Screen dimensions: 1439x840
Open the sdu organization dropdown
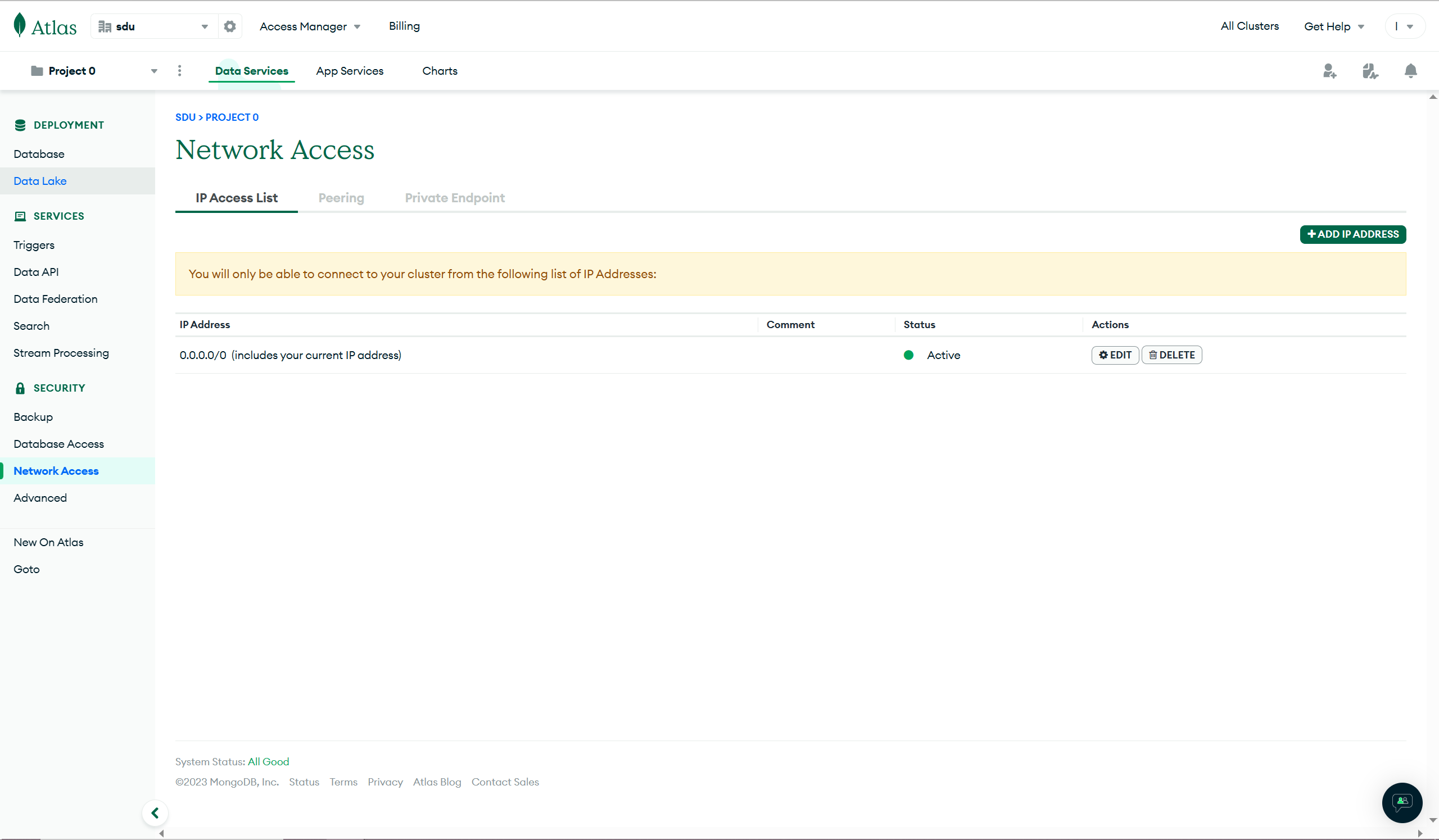point(153,26)
